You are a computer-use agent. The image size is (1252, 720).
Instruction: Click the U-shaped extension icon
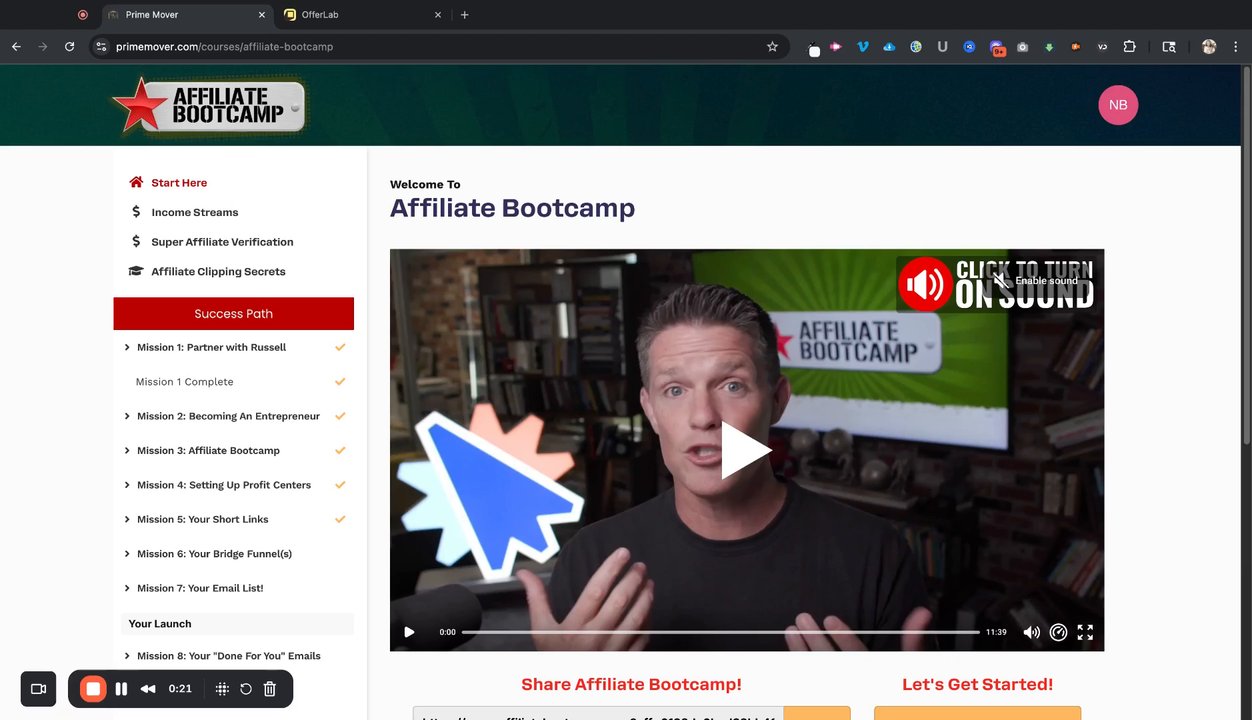tap(942, 46)
